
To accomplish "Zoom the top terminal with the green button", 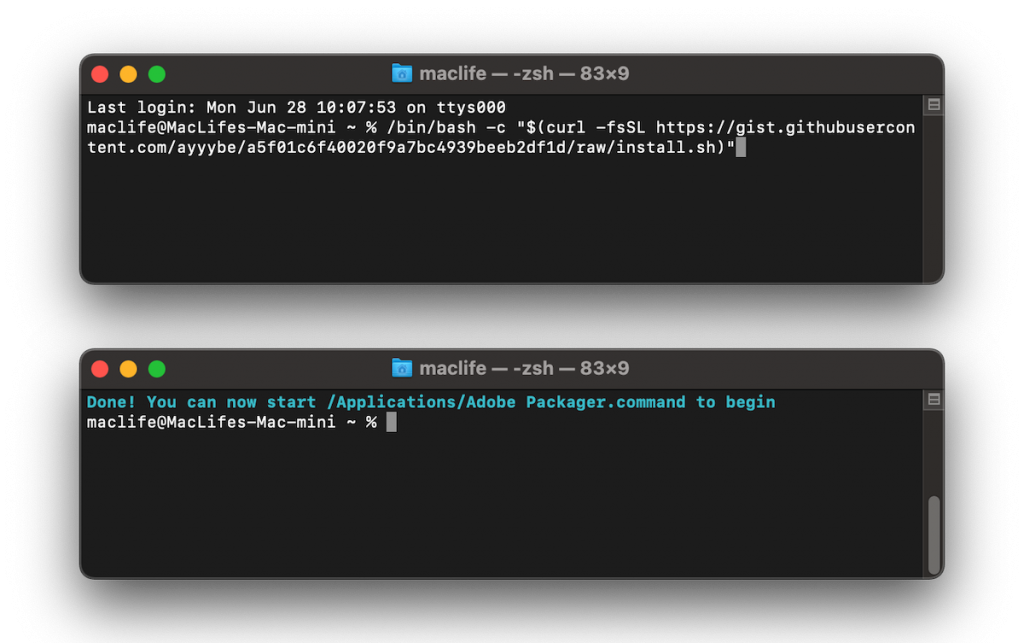I will [x=157, y=74].
